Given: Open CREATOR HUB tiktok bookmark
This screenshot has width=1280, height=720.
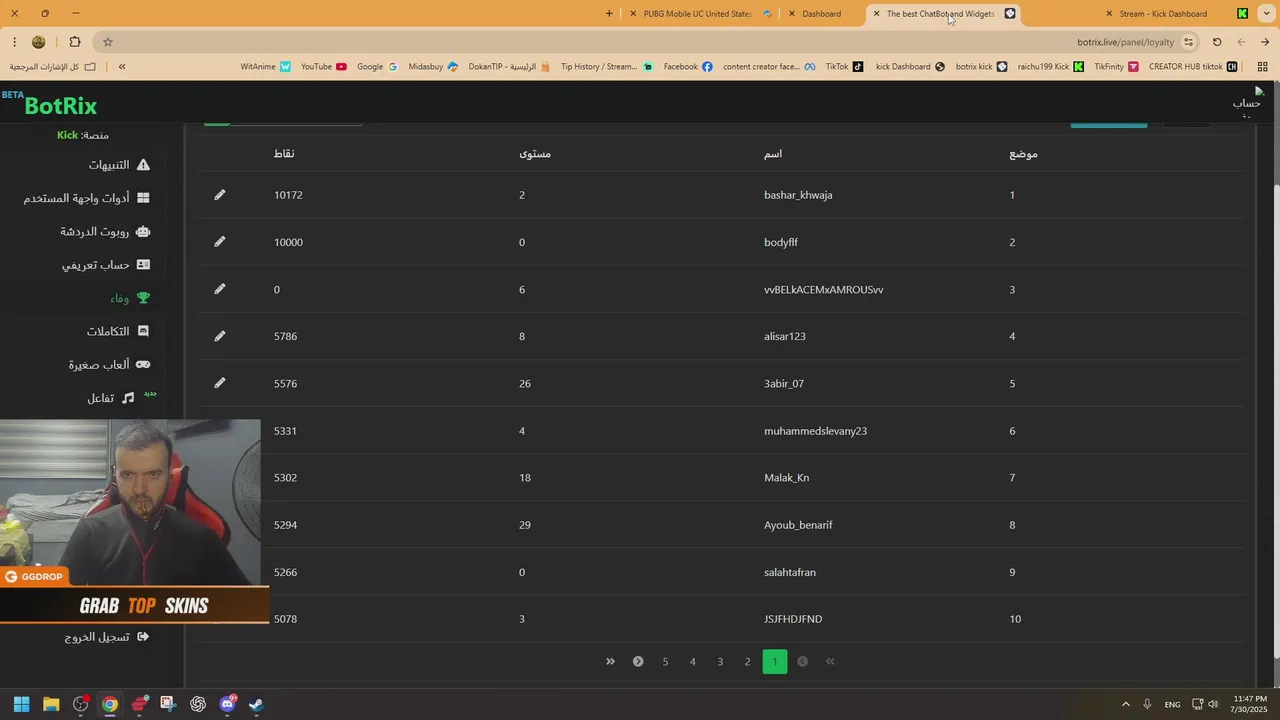Looking at the screenshot, I should coord(1193,67).
